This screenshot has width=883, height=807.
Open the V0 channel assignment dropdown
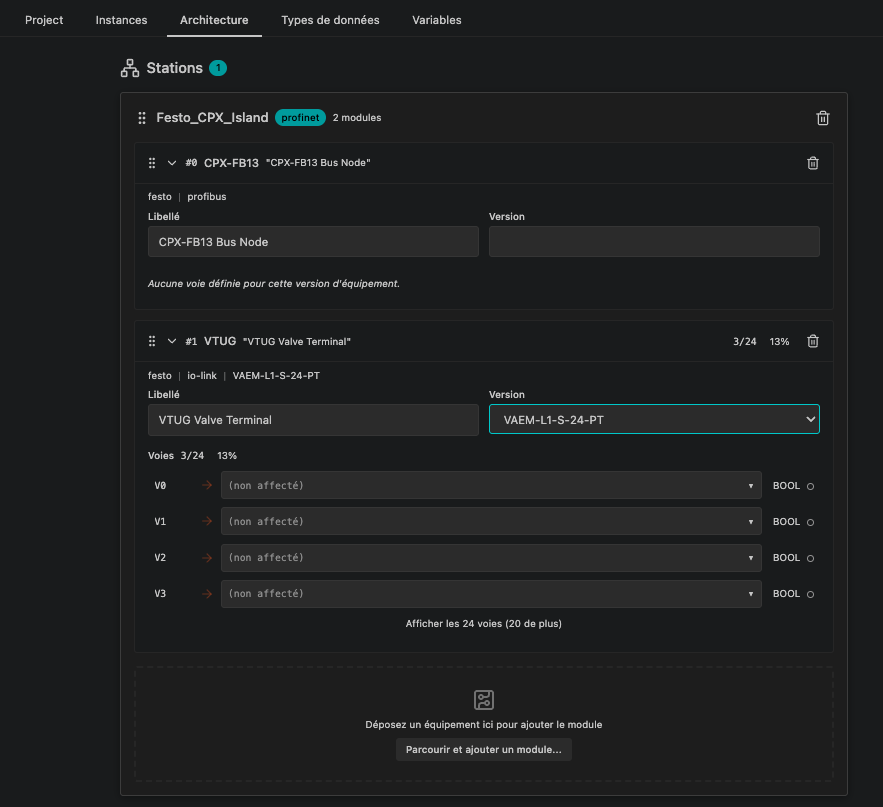coord(491,485)
